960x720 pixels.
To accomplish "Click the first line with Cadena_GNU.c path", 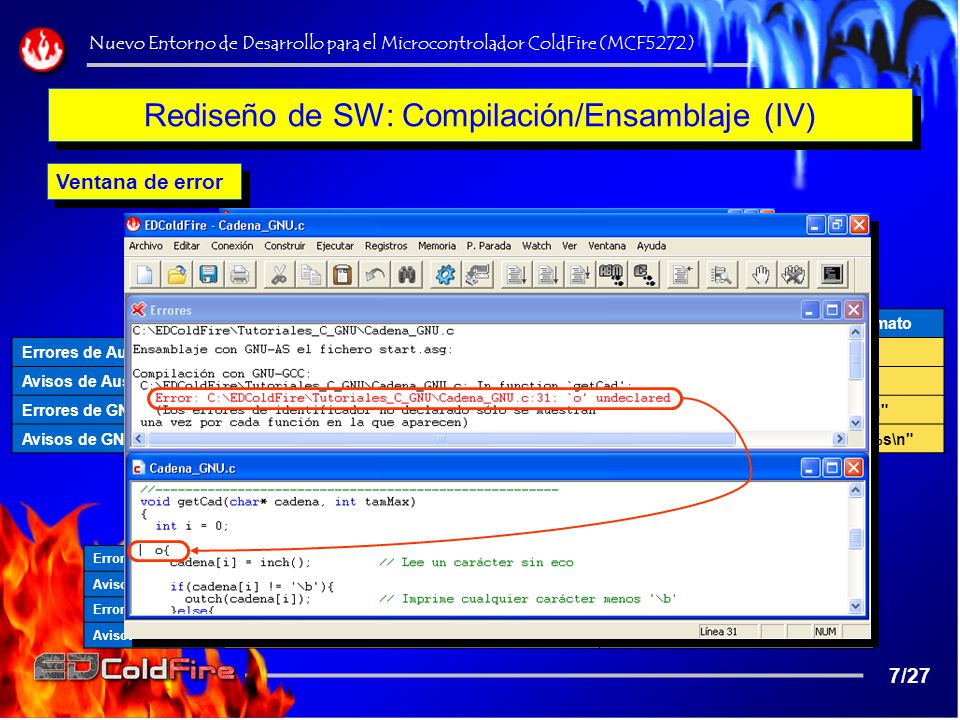I will [293, 331].
